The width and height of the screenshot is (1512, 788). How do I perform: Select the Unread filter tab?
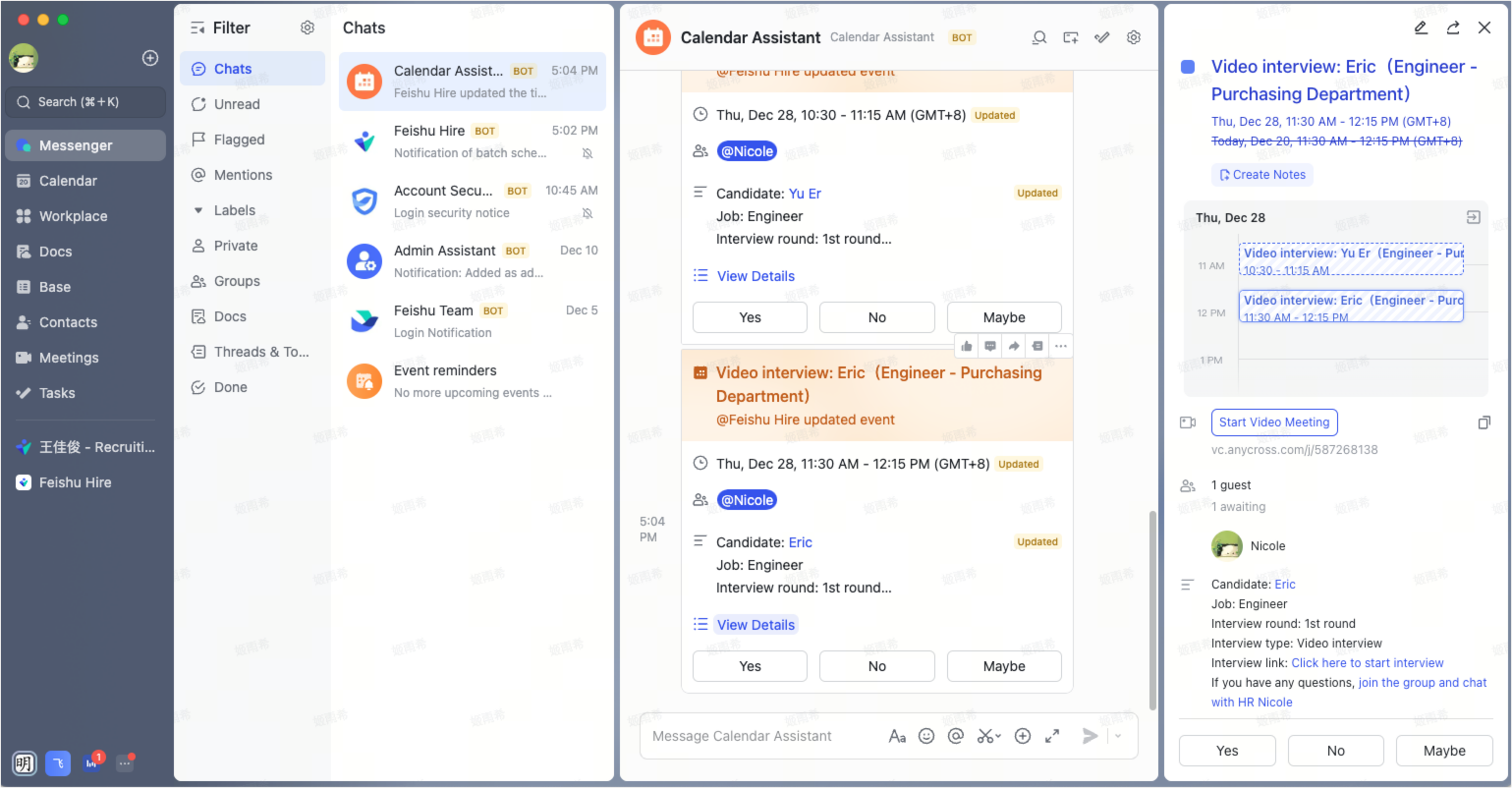click(x=237, y=104)
